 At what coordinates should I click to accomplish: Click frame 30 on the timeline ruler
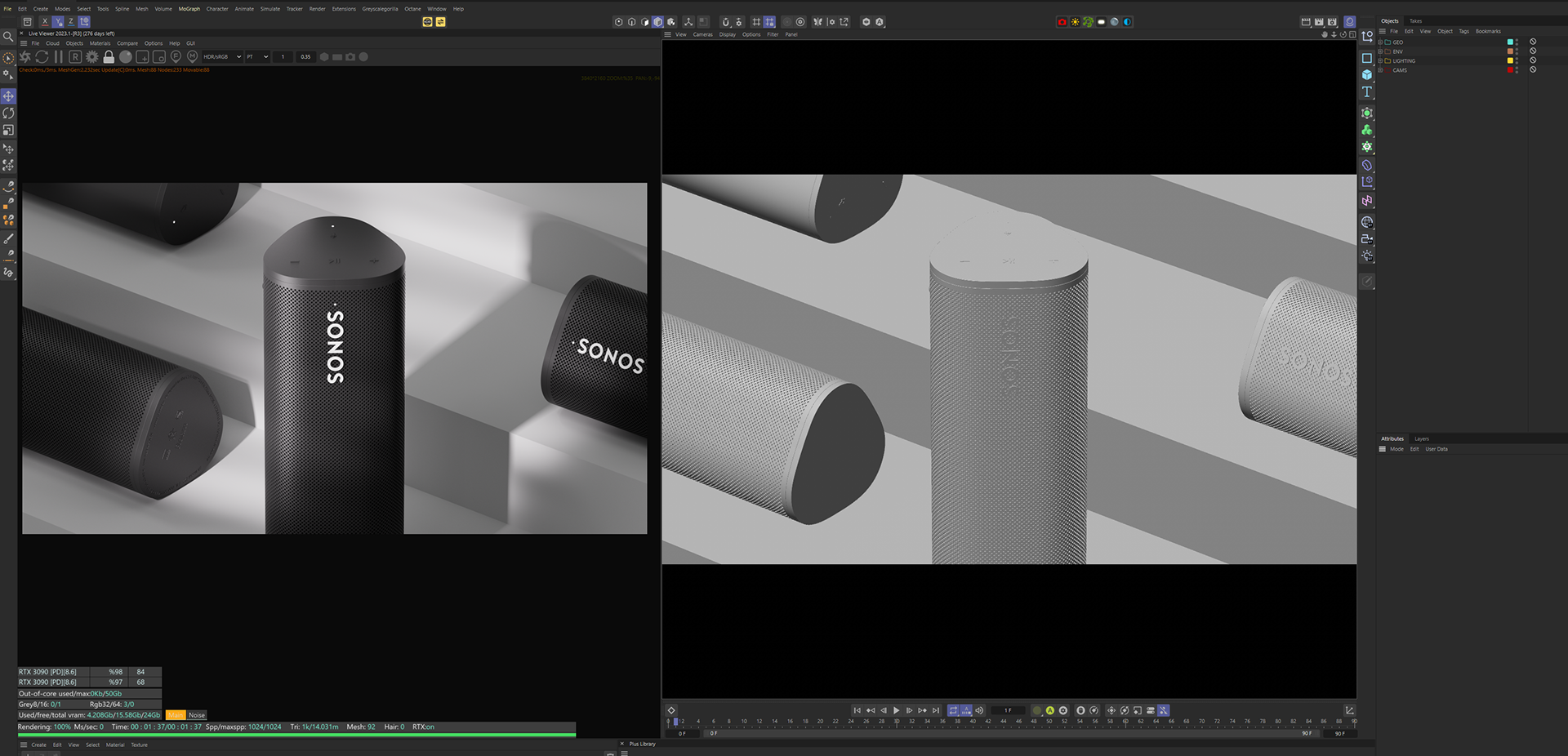896,721
